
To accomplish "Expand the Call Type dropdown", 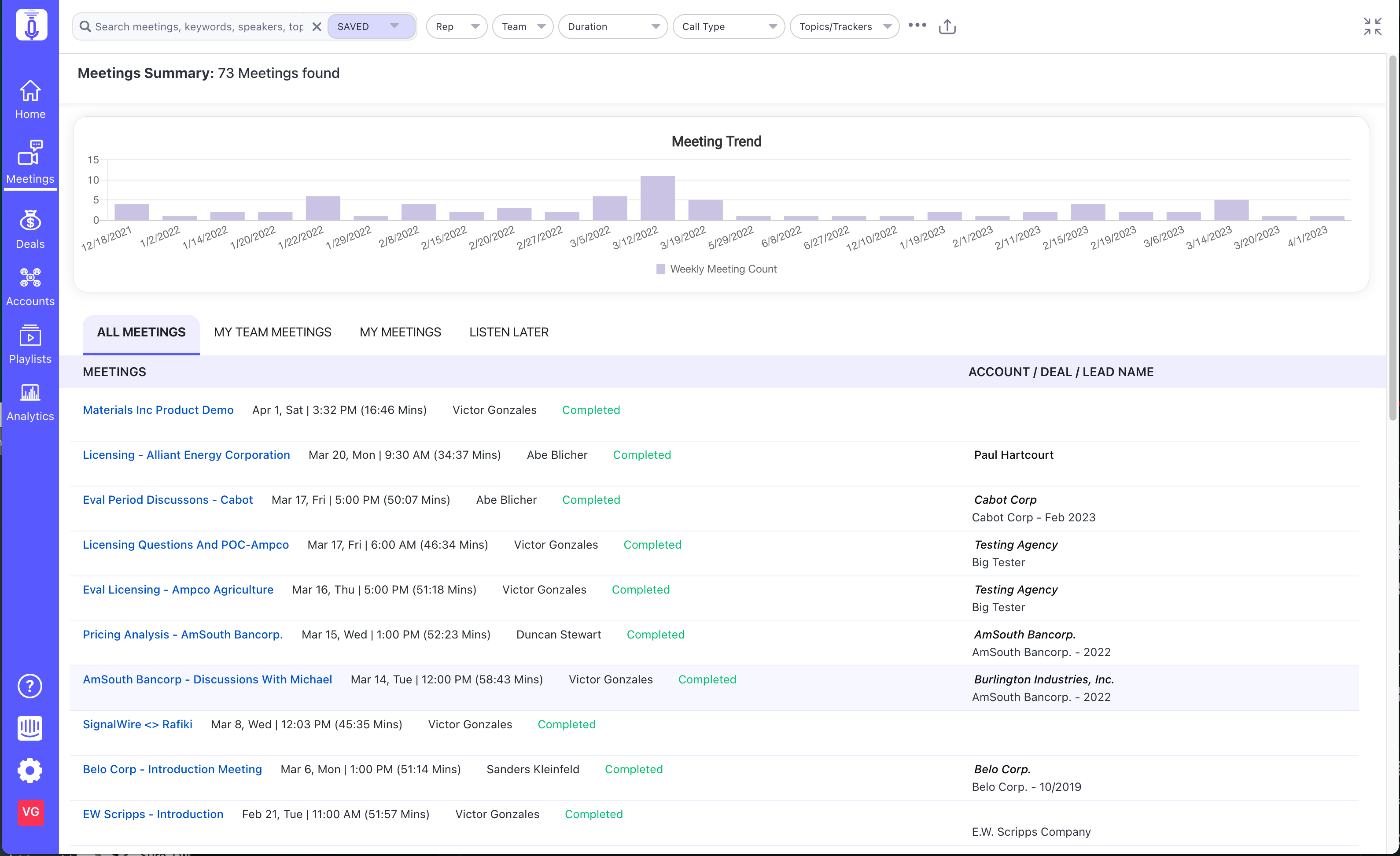I will (728, 27).
